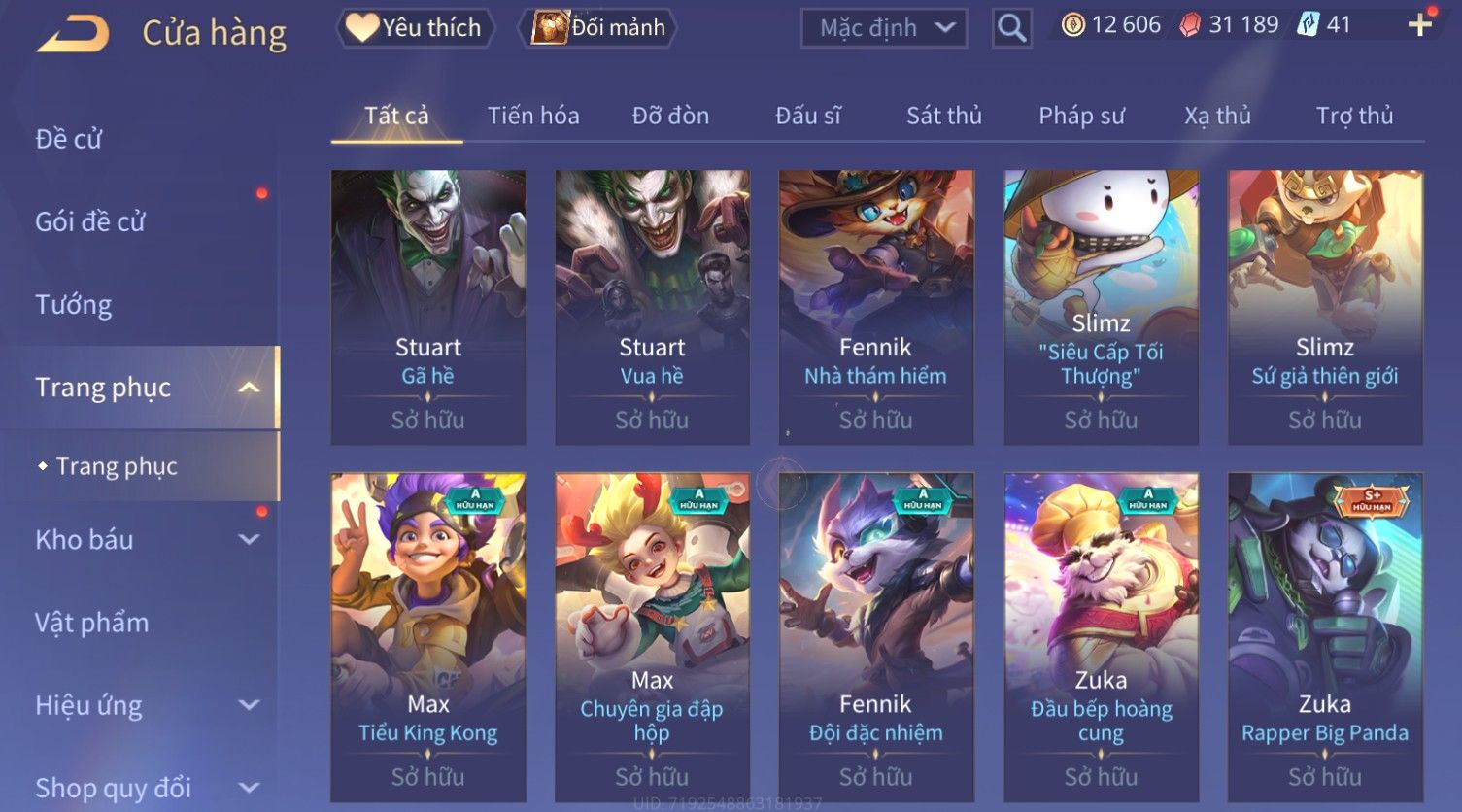The image size is (1462, 812).
Task: Collapse the Trang phục sidebar section
Action: [250, 388]
